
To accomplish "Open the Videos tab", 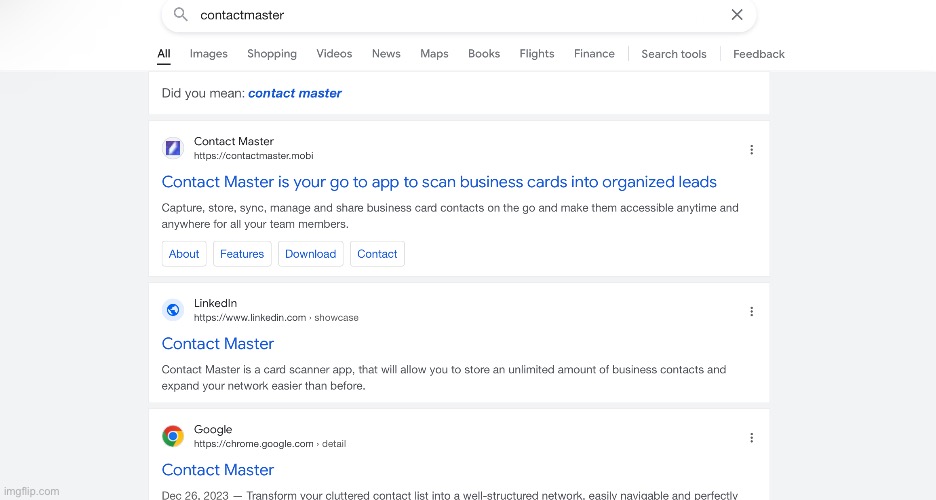I will click(334, 54).
